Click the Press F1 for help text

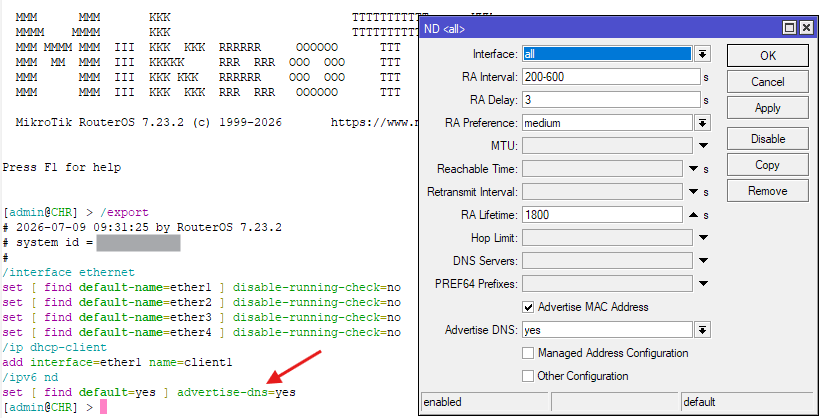coord(62,167)
